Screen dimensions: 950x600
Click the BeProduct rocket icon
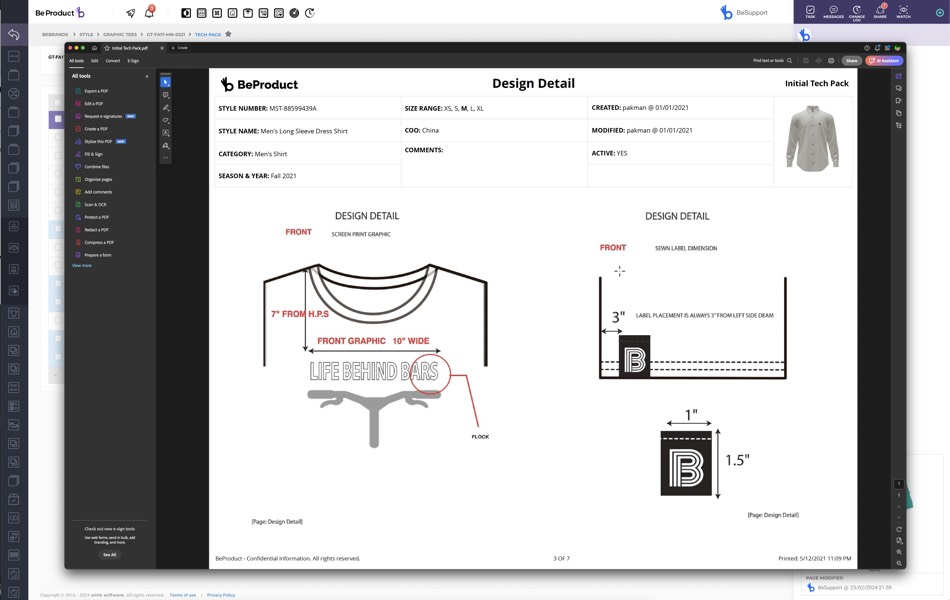(131, 13)
